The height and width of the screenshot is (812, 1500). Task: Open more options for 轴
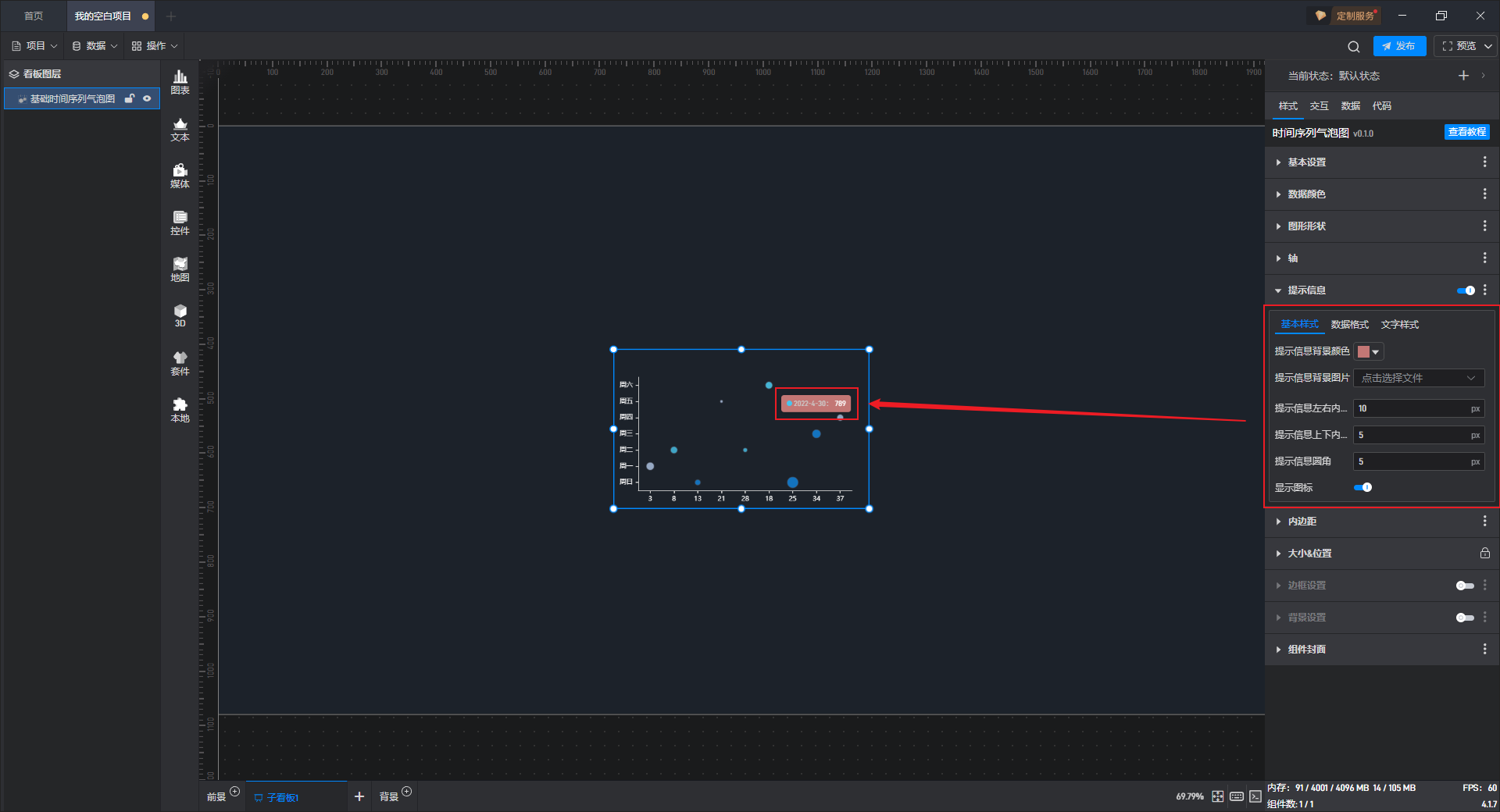(x=1484, y=258)
